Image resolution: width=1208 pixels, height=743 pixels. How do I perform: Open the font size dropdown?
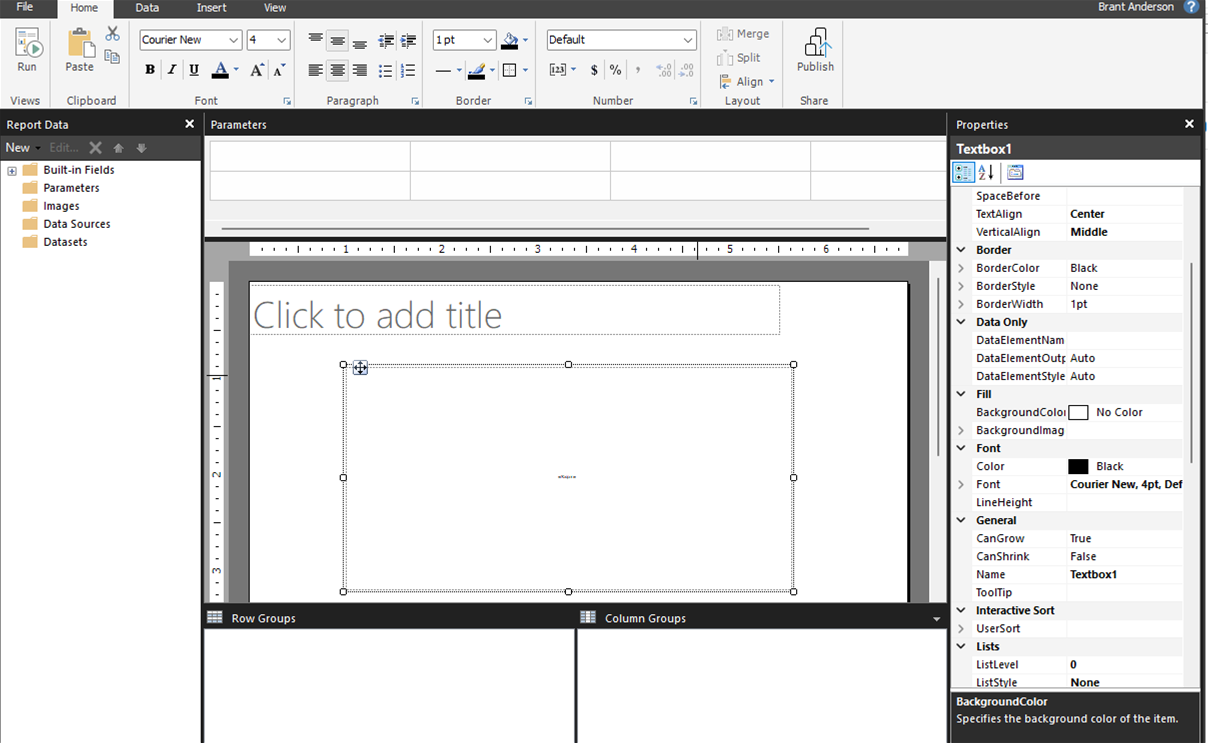click(282, 40)
